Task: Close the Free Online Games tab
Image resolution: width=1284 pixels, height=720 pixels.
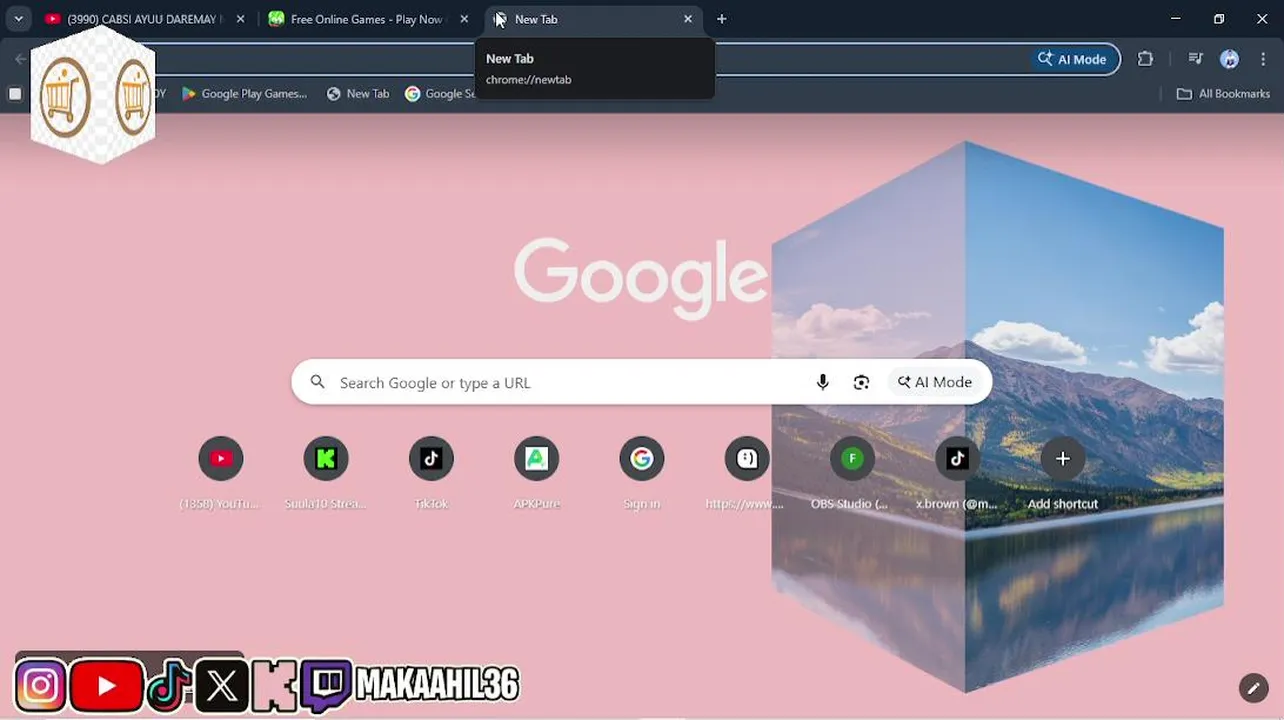Action: coord(464,19)
